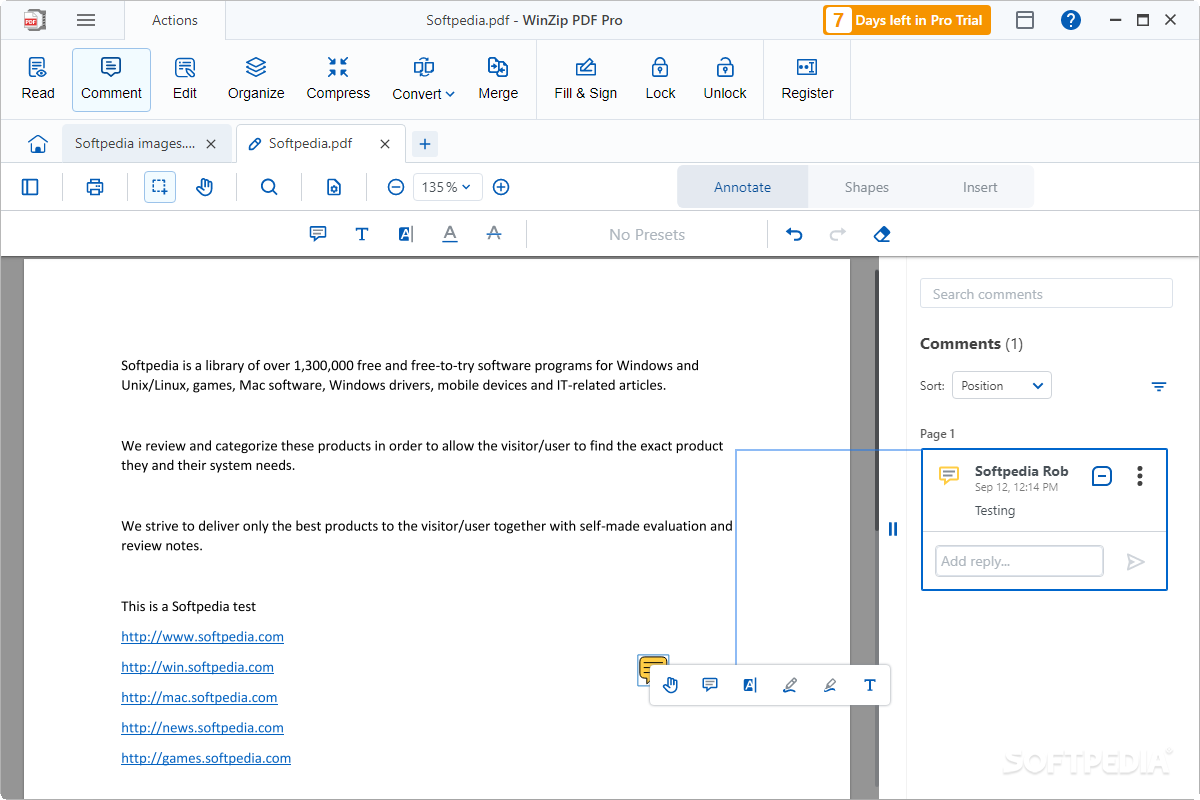Open the http://mac.softpedia.com link

point(199,697)
